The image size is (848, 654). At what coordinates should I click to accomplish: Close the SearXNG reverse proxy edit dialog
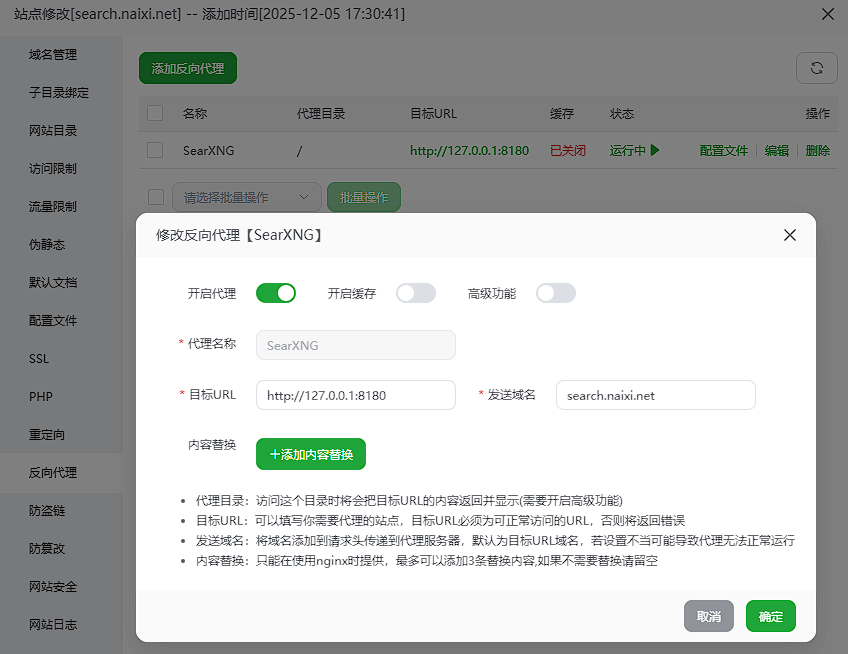click(x=790, y=235)
